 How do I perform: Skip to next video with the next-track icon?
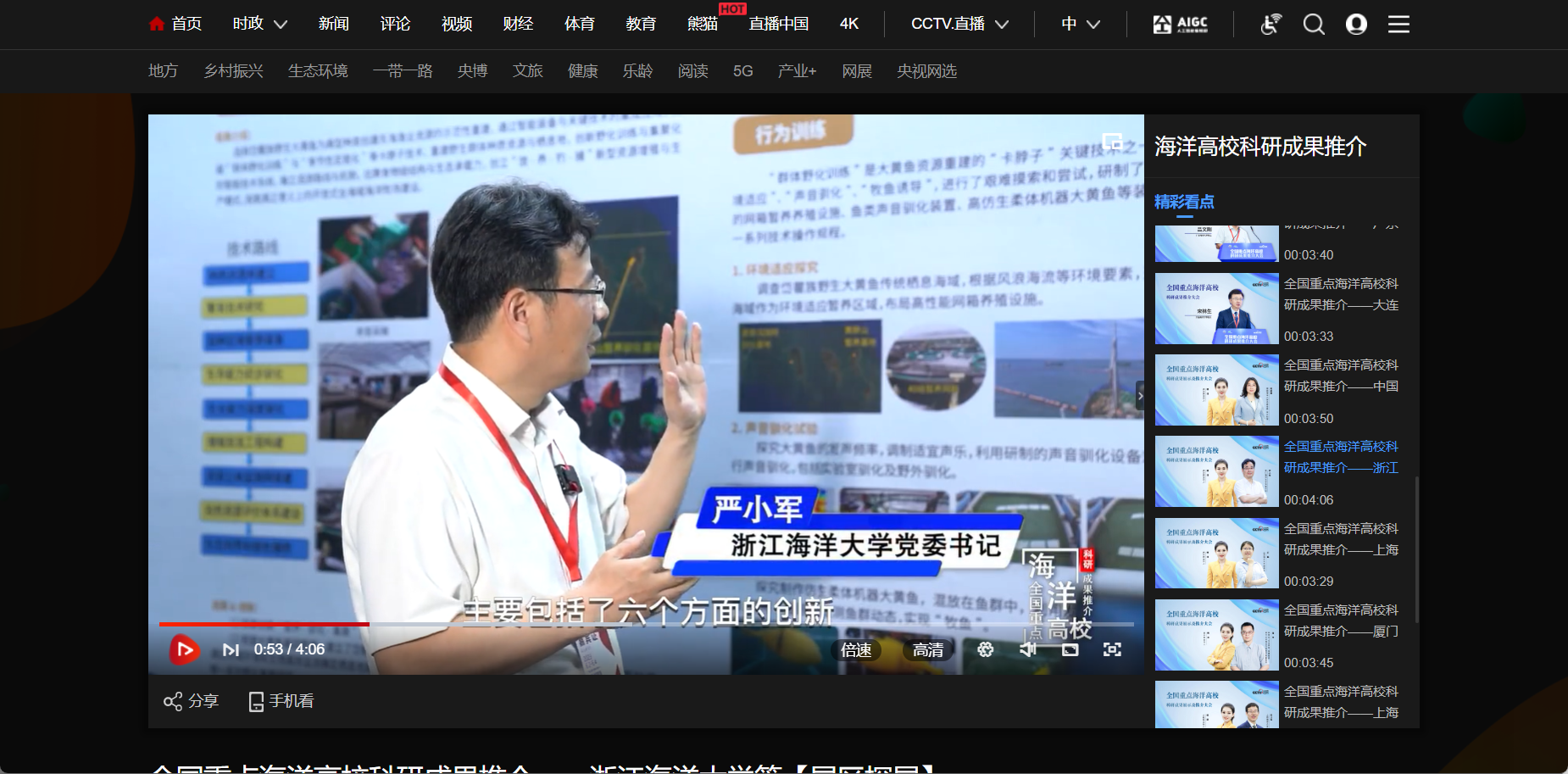(x=231, y=650)
